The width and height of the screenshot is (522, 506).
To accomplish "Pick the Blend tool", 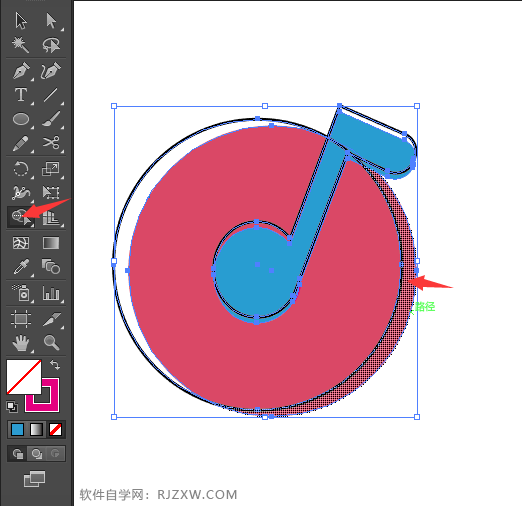I will 51,266.
